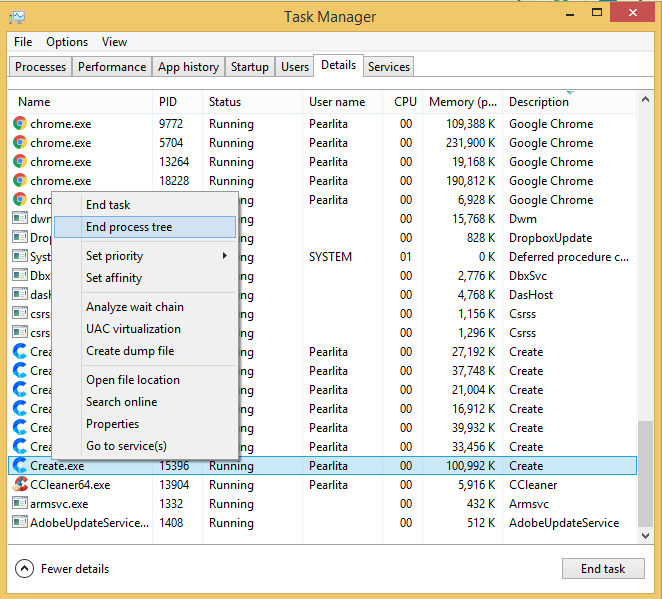
Task: Click the Create icon in the 21,004 K row
Action: click(x=20, y=389)
